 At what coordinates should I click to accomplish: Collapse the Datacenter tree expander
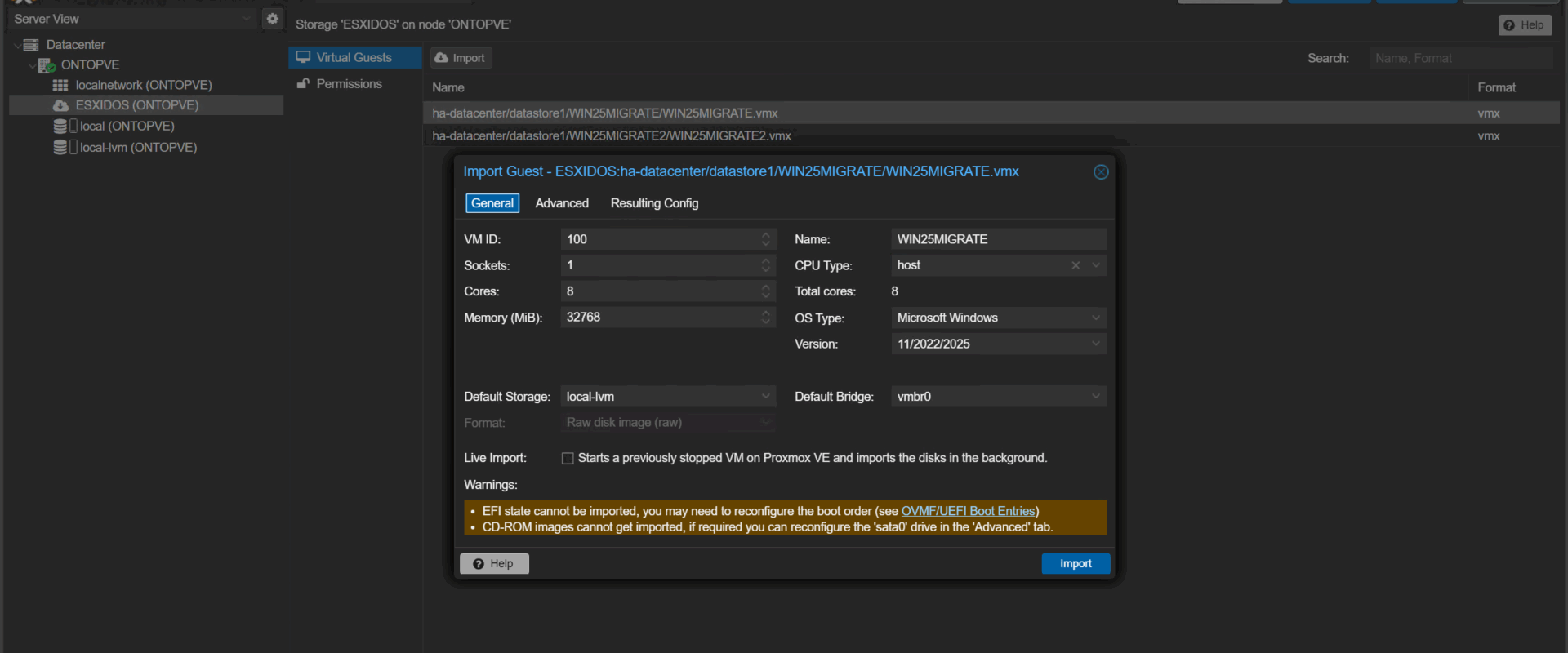click(x=17, y=45)
